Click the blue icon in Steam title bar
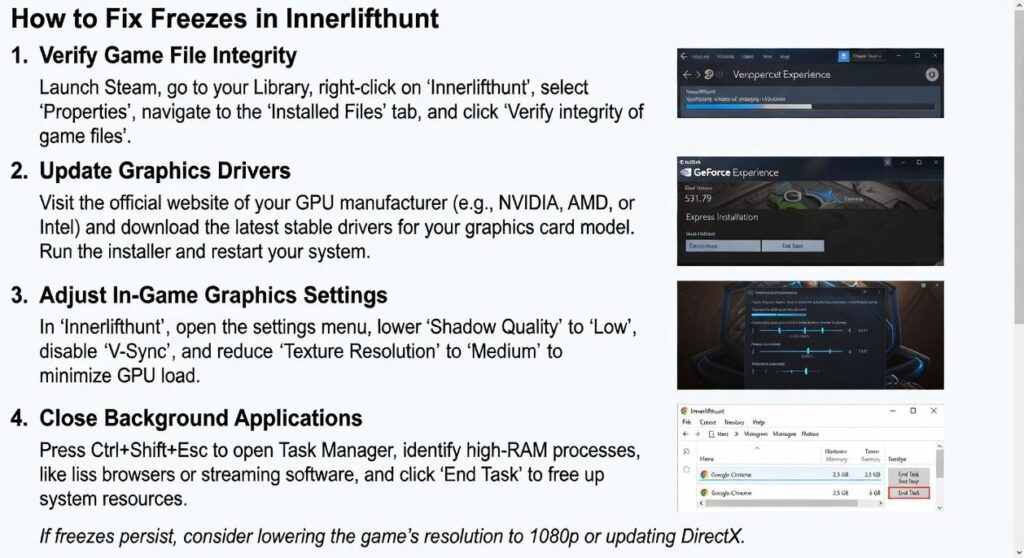This screenshot has height=558, width=1024. tap(844, 57)
